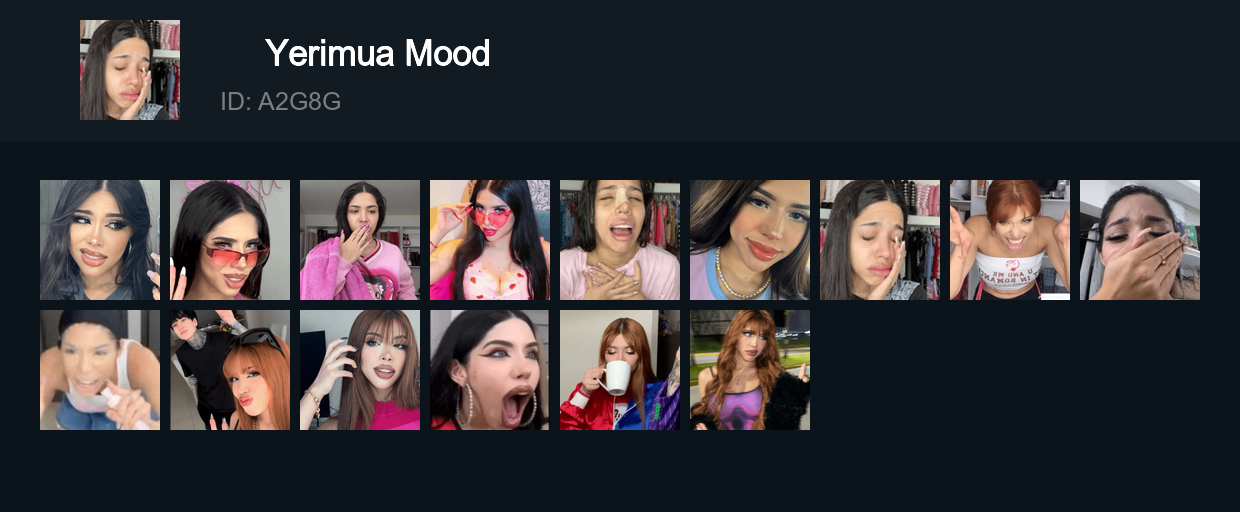
Task: Pick the sticker with brown bangs and pink top
Action: point(360,370)
